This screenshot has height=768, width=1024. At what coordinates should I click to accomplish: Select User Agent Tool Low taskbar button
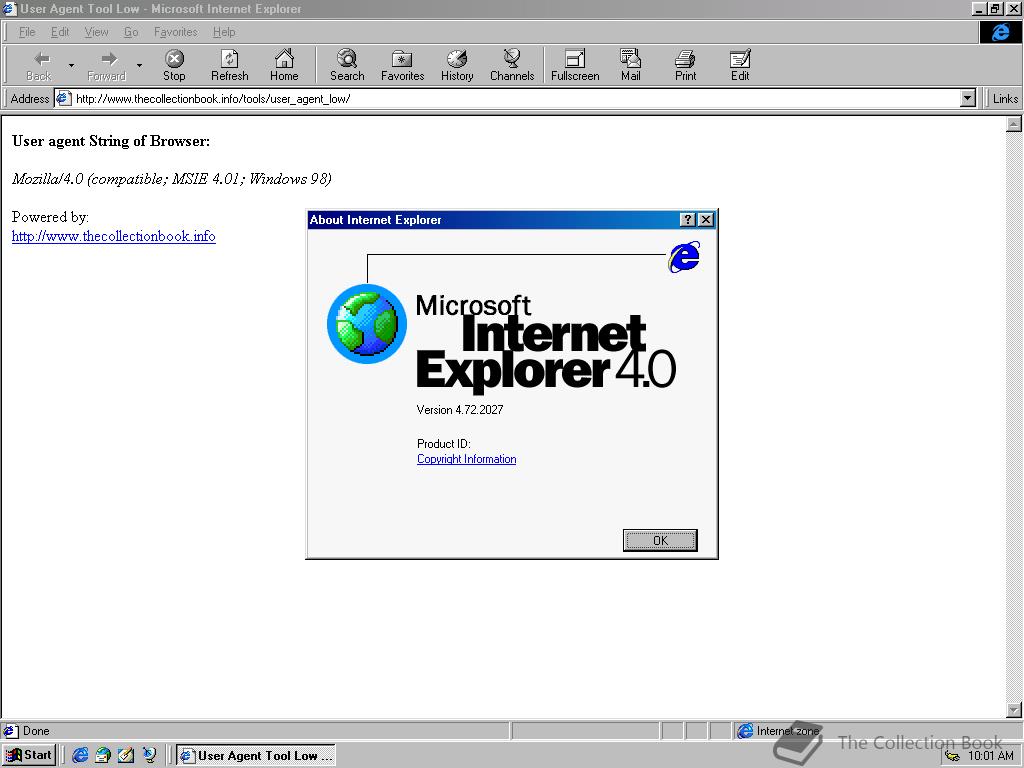click(x=257, y=756)
